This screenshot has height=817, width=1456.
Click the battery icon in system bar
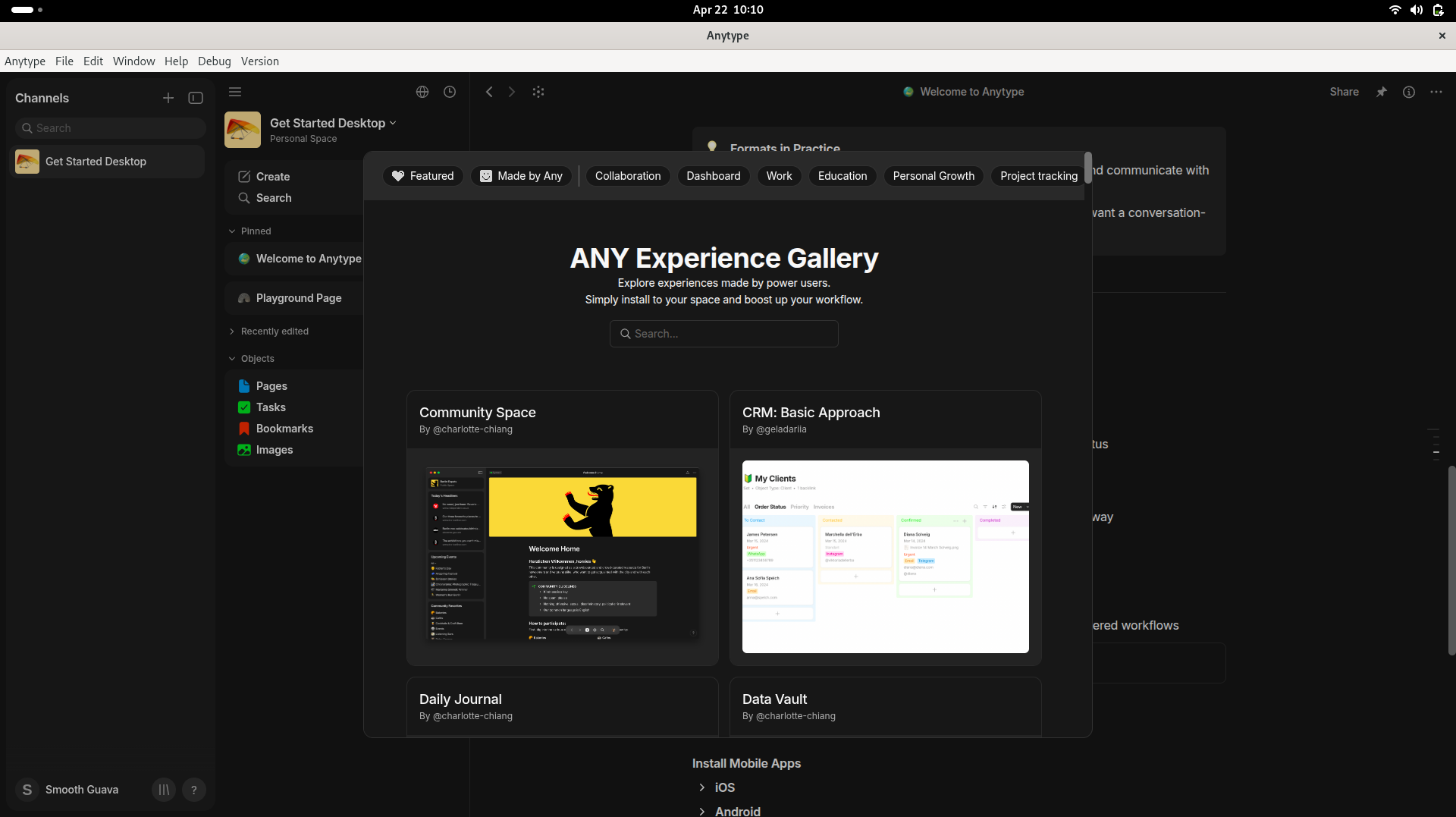click(1438, 10)
